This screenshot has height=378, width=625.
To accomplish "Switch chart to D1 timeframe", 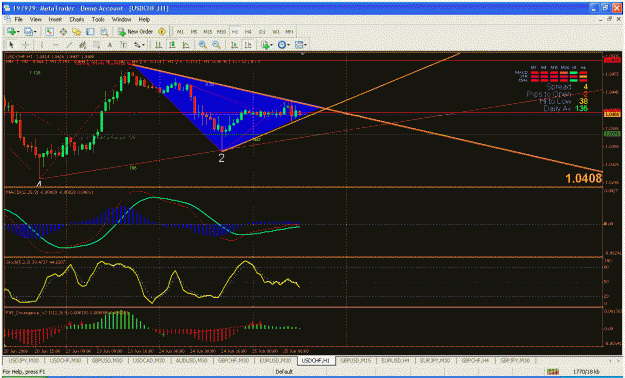I will click(262, 32).
